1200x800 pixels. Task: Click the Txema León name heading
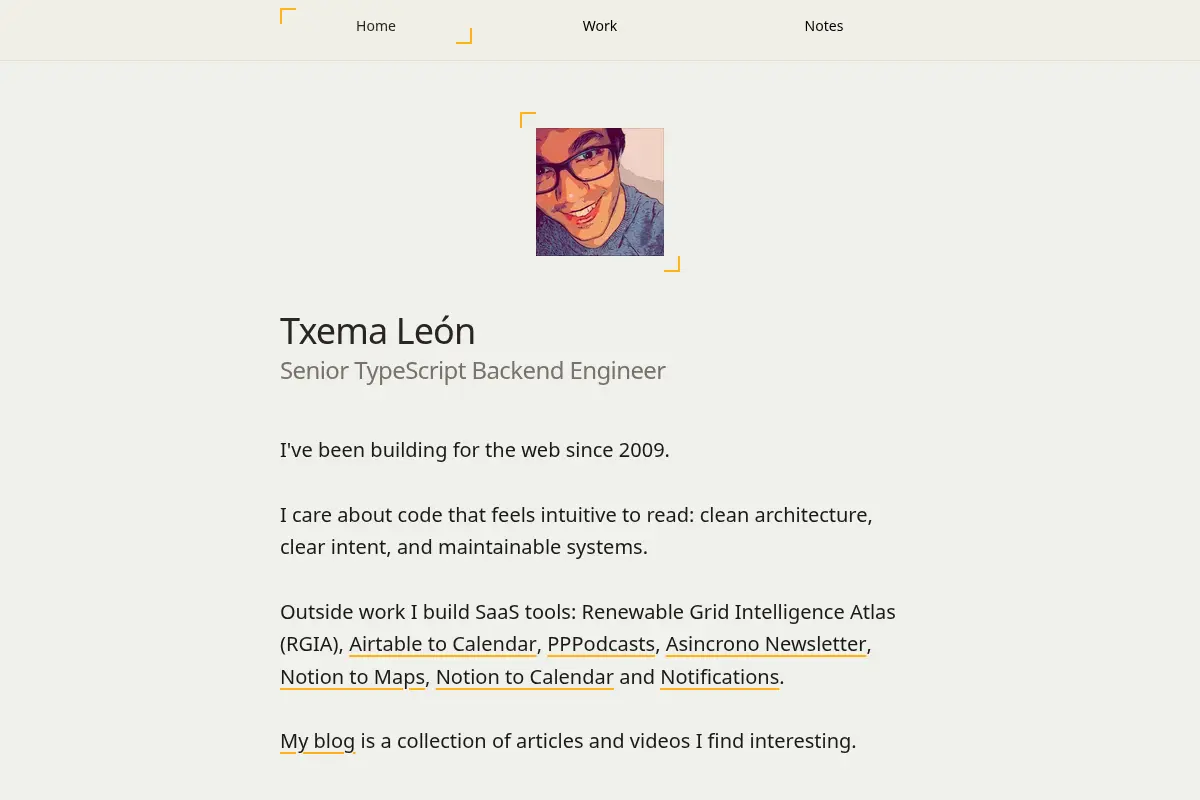coord(377,331)
